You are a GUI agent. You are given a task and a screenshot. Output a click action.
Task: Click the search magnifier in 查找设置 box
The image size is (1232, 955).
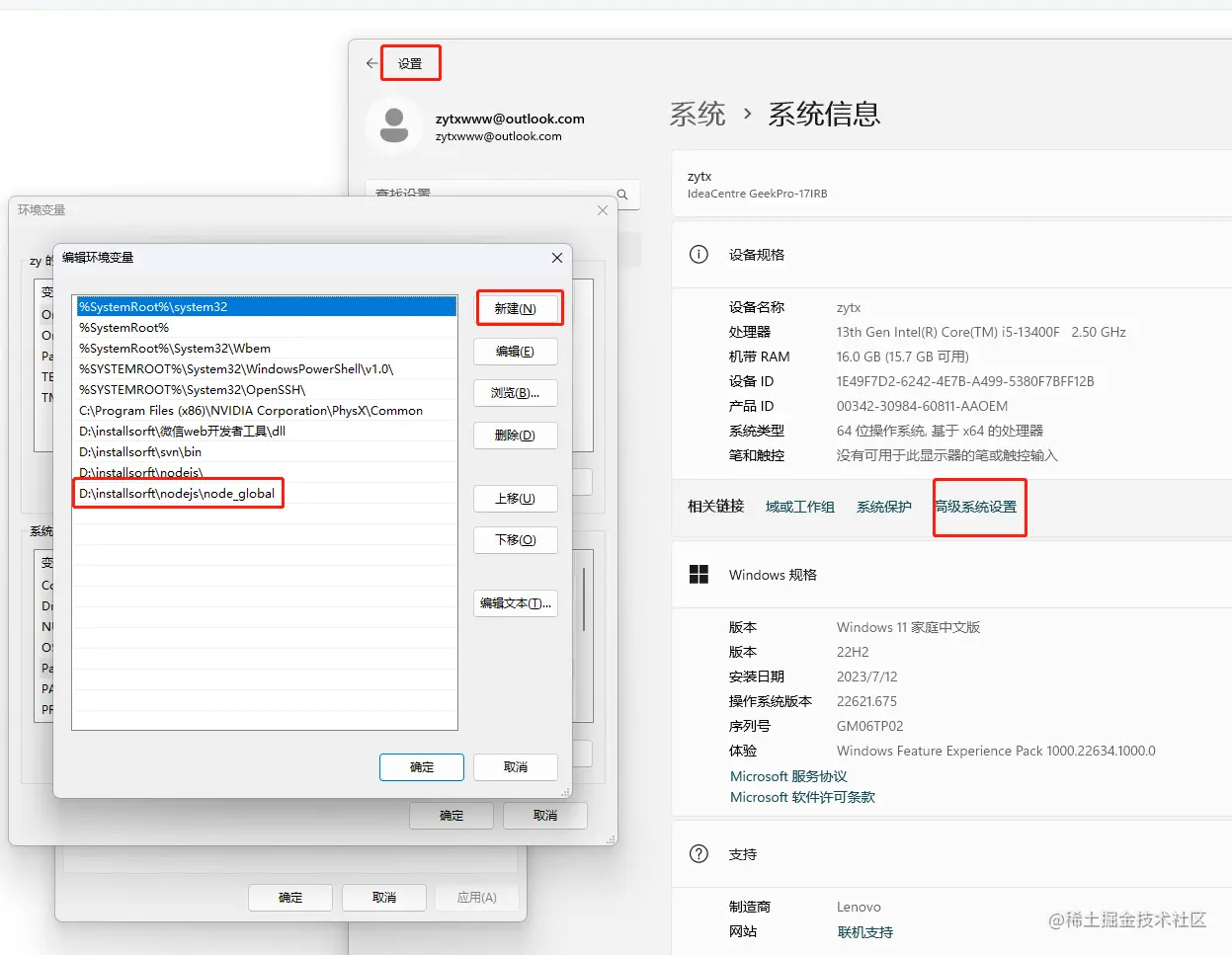pos(622,195)
